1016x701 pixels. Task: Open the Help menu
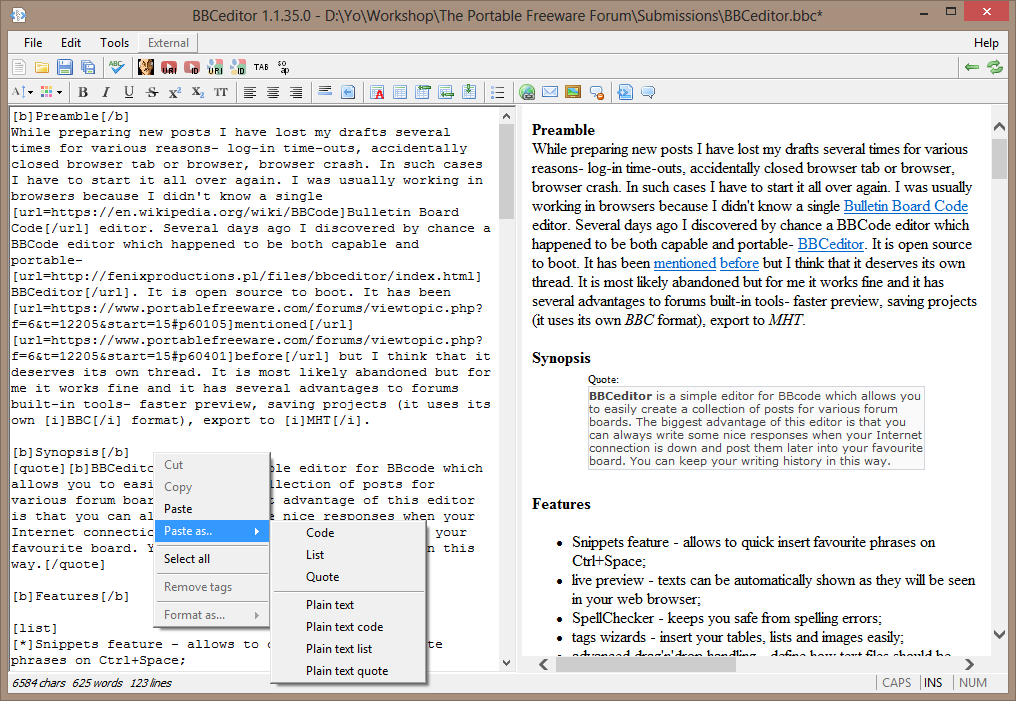[x=986, y=43]
